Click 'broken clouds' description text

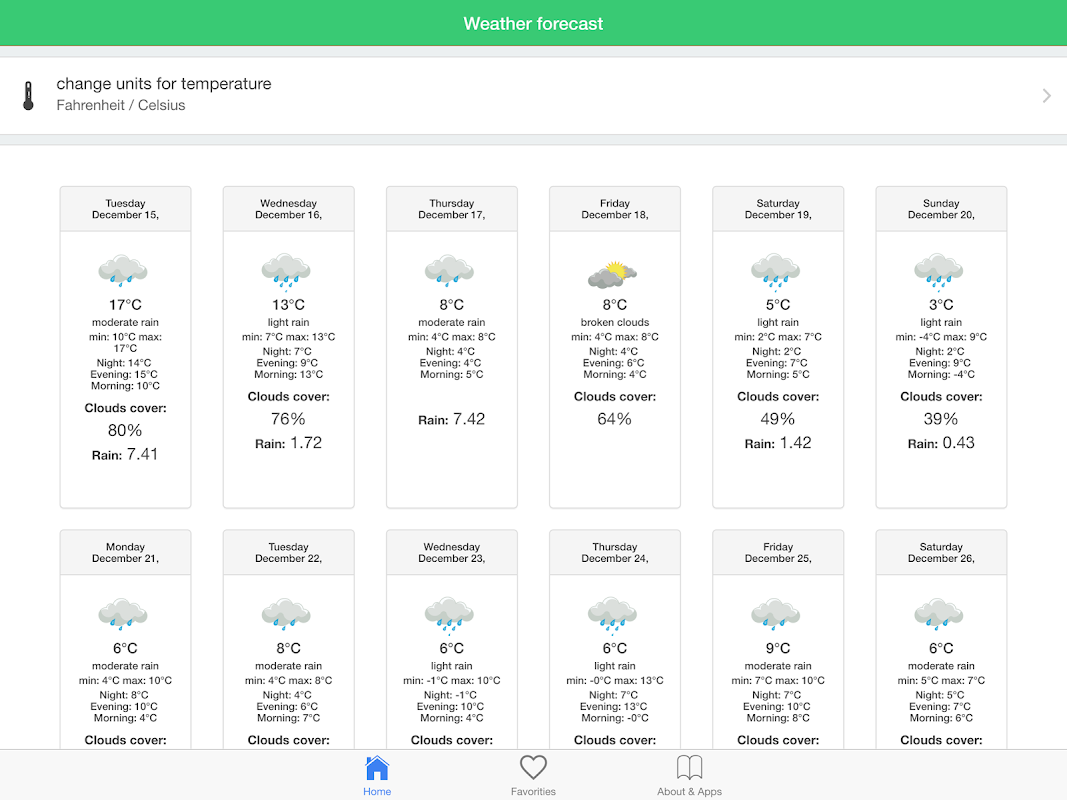tap(615, 322)
